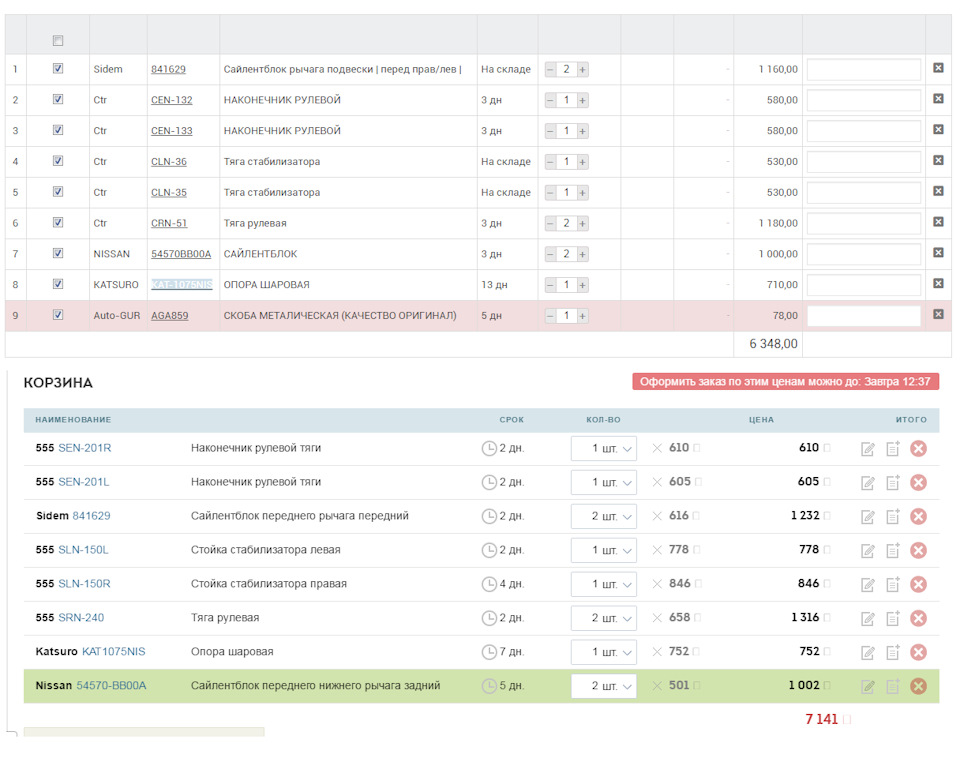This screenshot has width=960, height=758.
Task: Click the cart total 7 141
Action: point(821,719)
